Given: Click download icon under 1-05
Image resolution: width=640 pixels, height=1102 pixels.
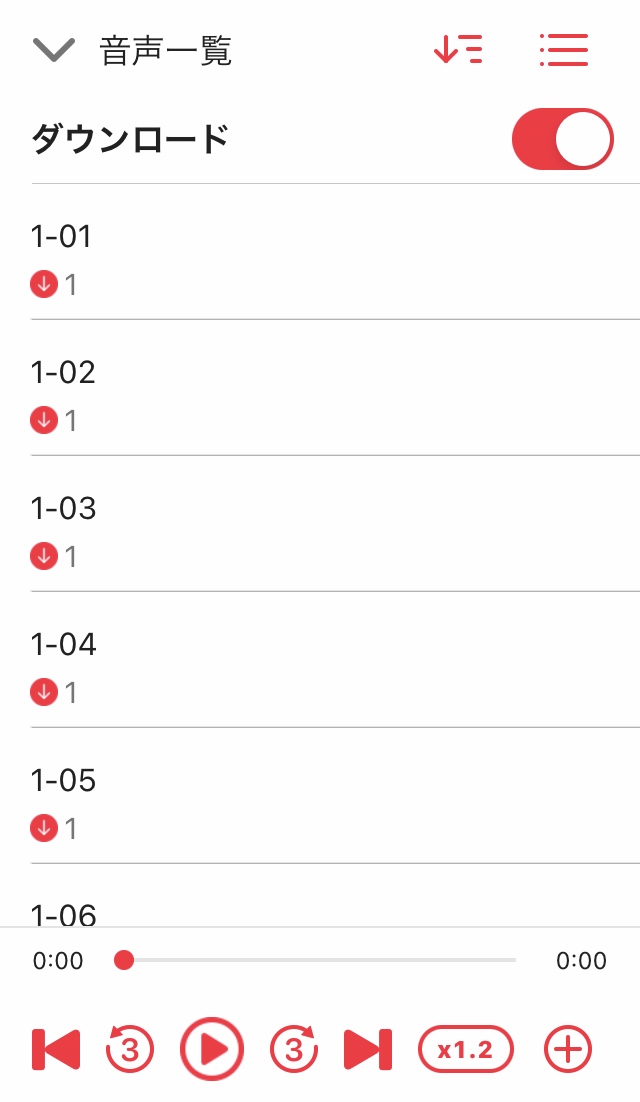Looking at the screenshot, I should coord(44,828).
